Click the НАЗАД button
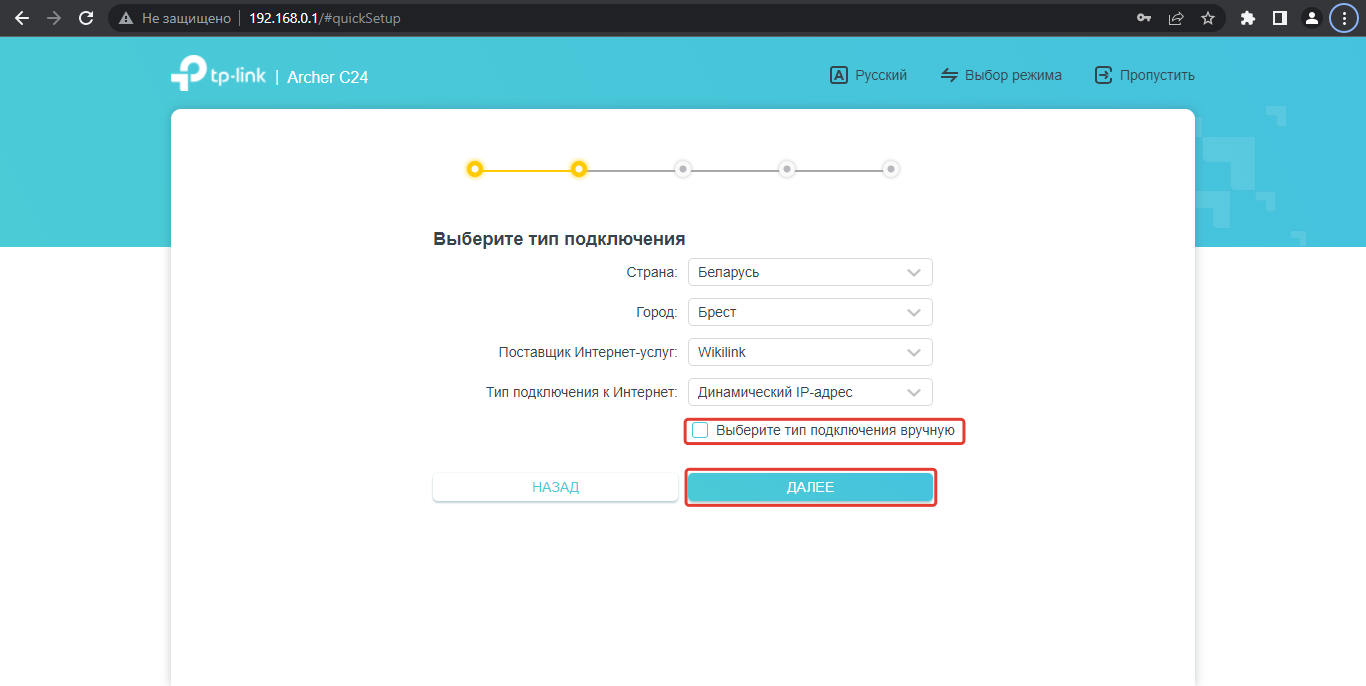The width and height of the screenshot is (1366, 686). 555,487
